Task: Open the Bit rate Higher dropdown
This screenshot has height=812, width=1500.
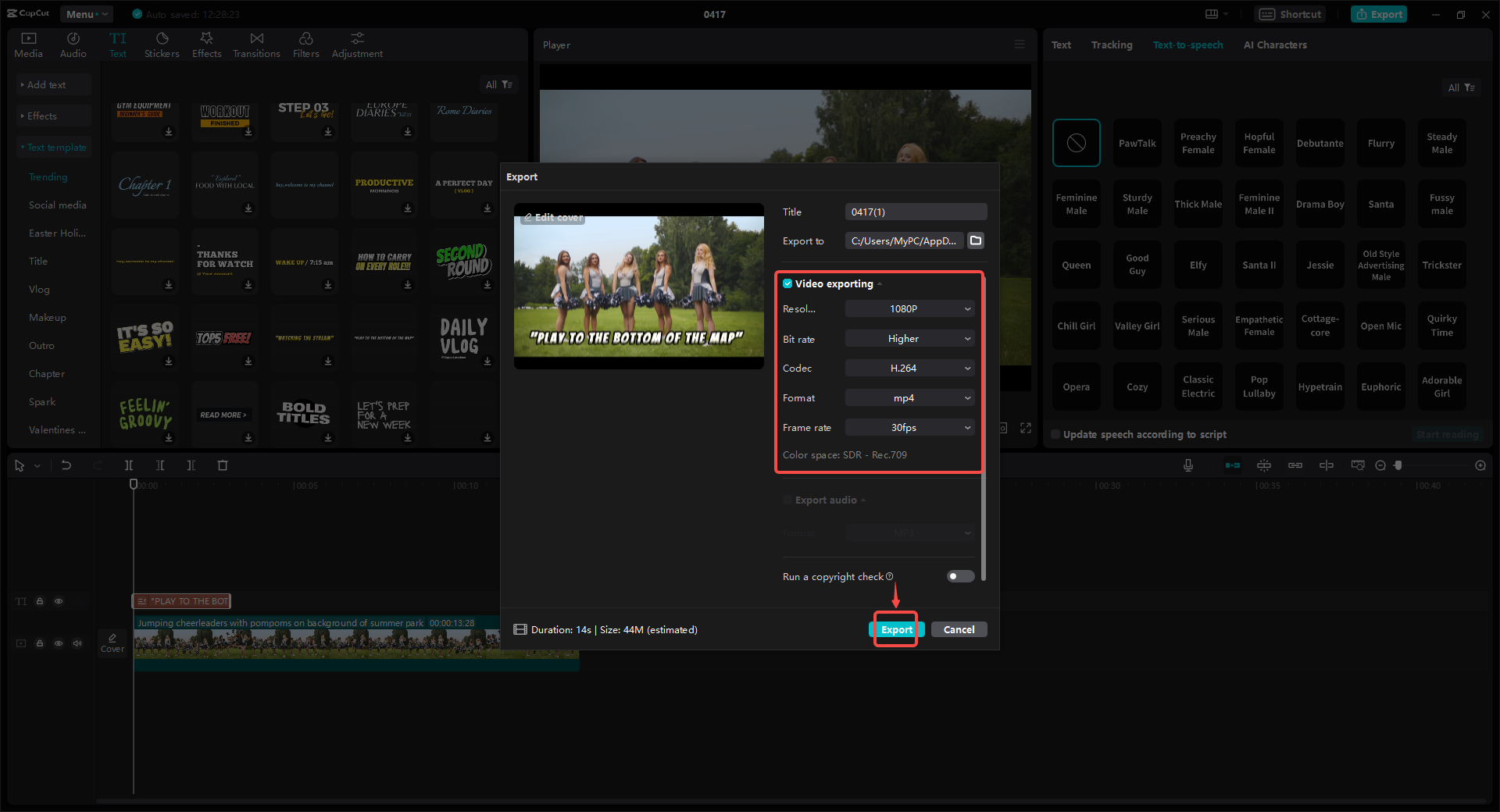Action: 910,338
